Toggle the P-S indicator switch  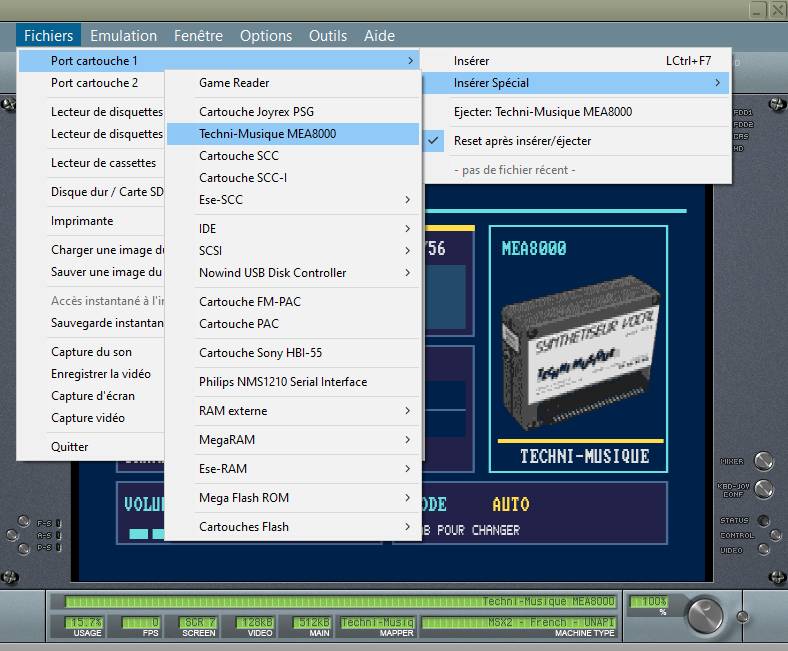(x=58, y=547)
